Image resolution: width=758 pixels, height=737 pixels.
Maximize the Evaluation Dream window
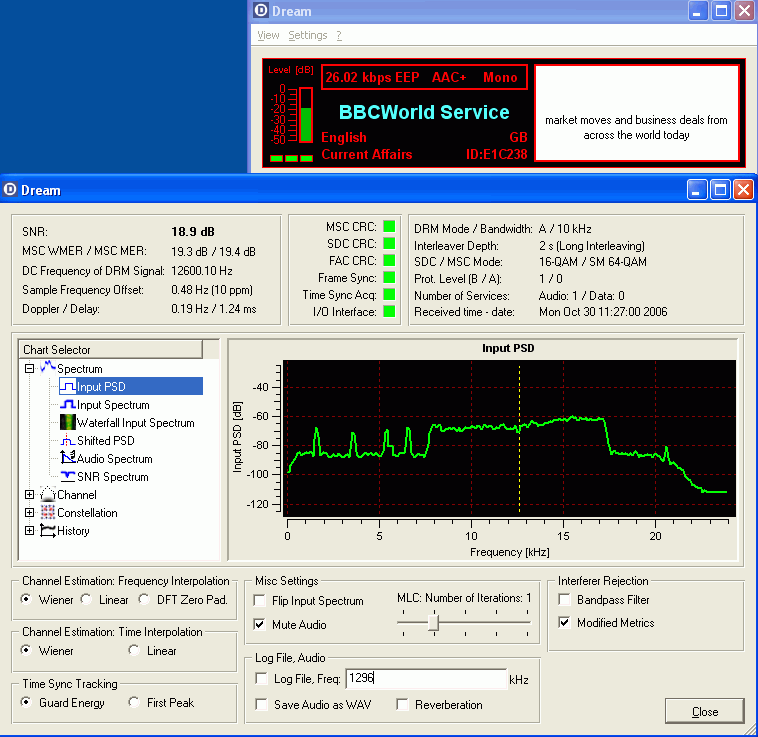(x=720, y=189)
